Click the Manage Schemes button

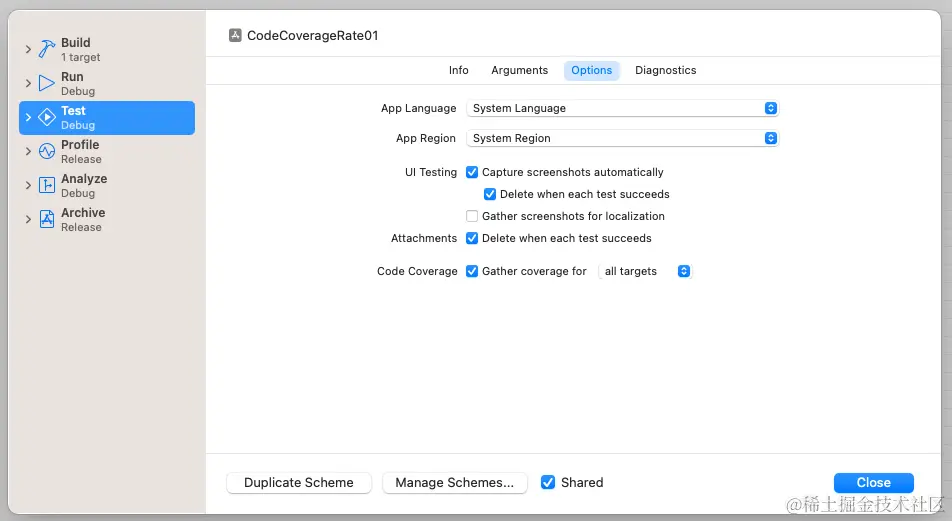tap(454, 482)
